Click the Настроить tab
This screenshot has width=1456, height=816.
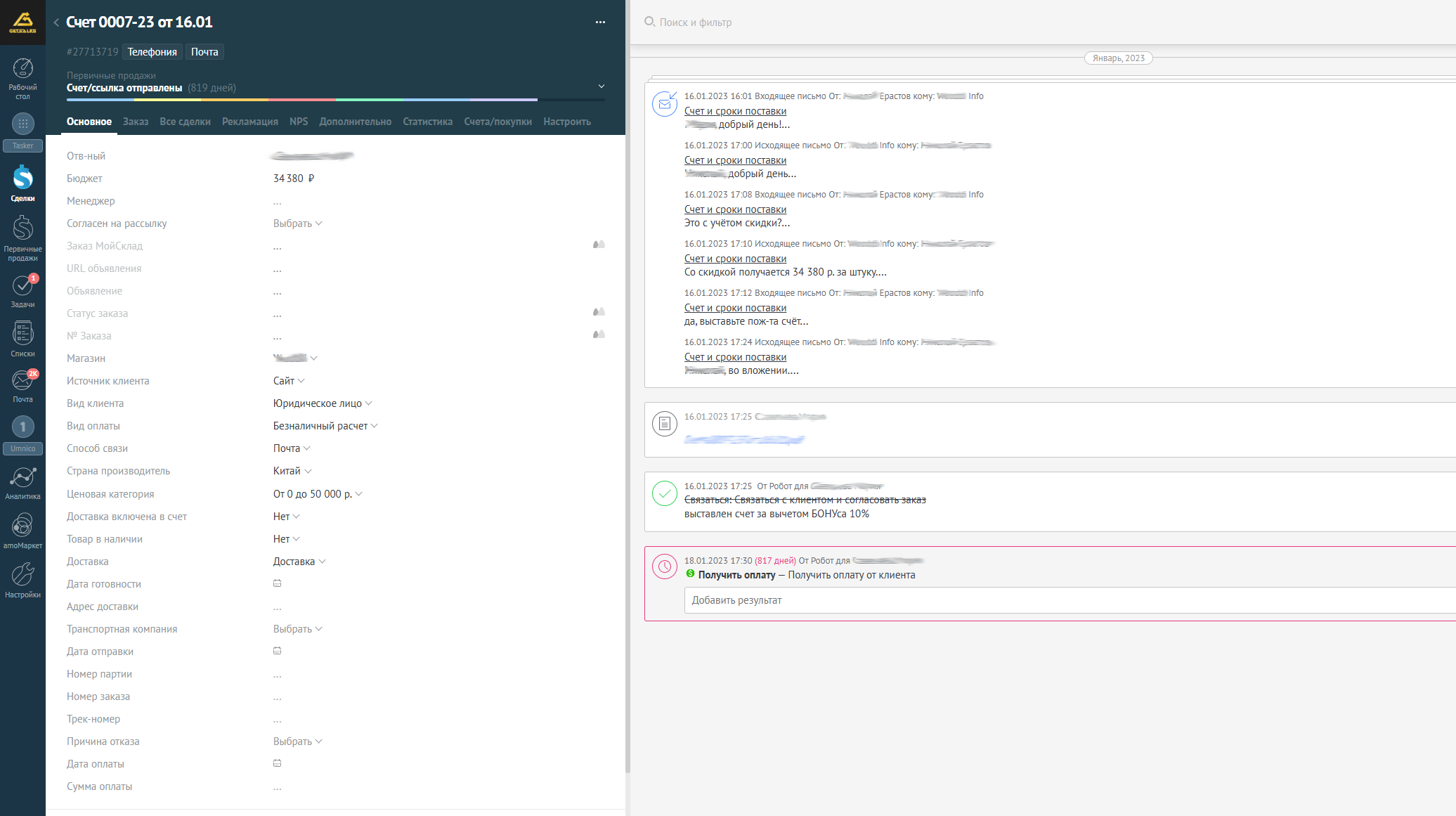tap(567, 122)
